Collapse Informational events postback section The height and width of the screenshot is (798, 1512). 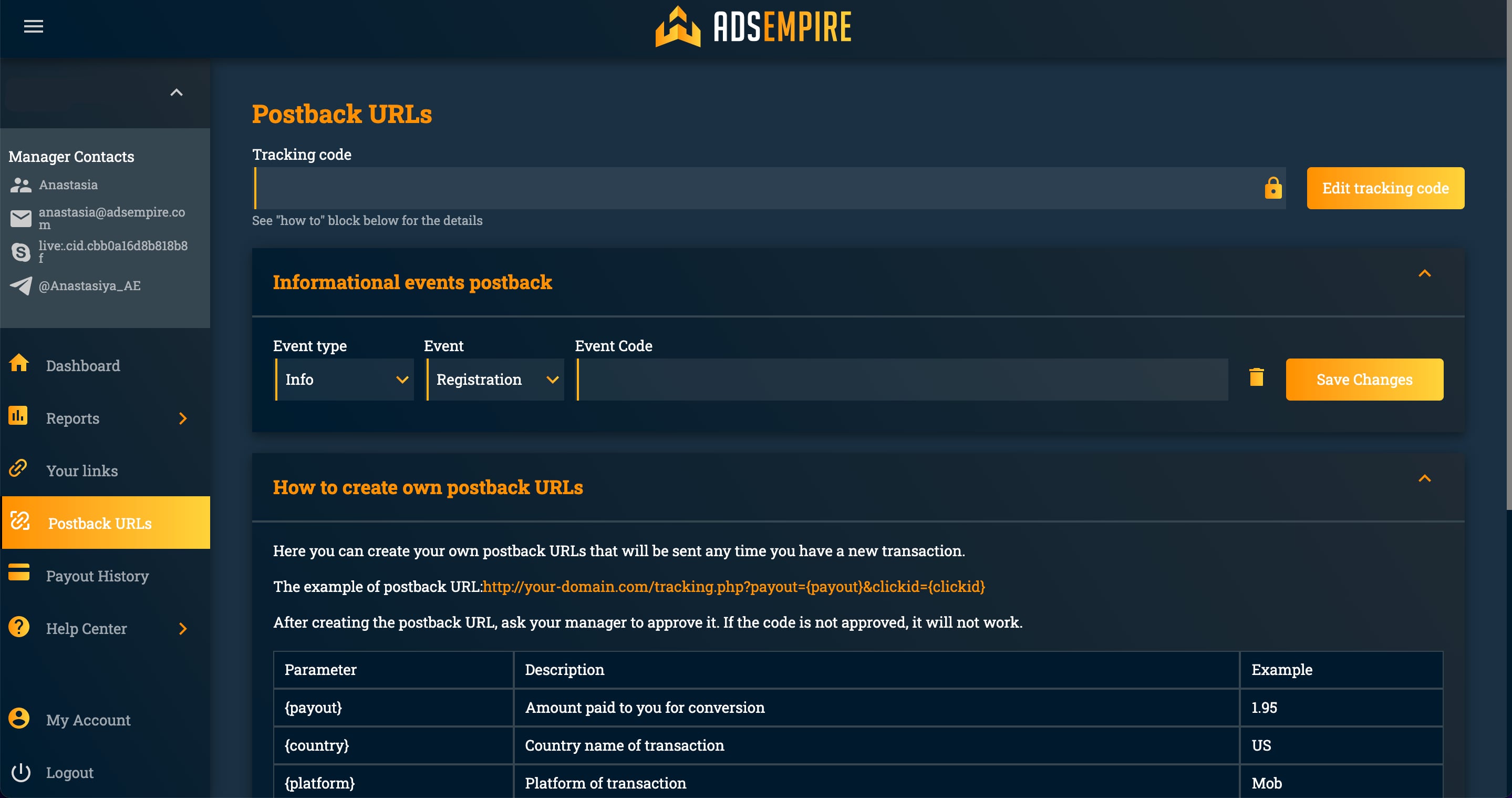(x=1425, y=273)
